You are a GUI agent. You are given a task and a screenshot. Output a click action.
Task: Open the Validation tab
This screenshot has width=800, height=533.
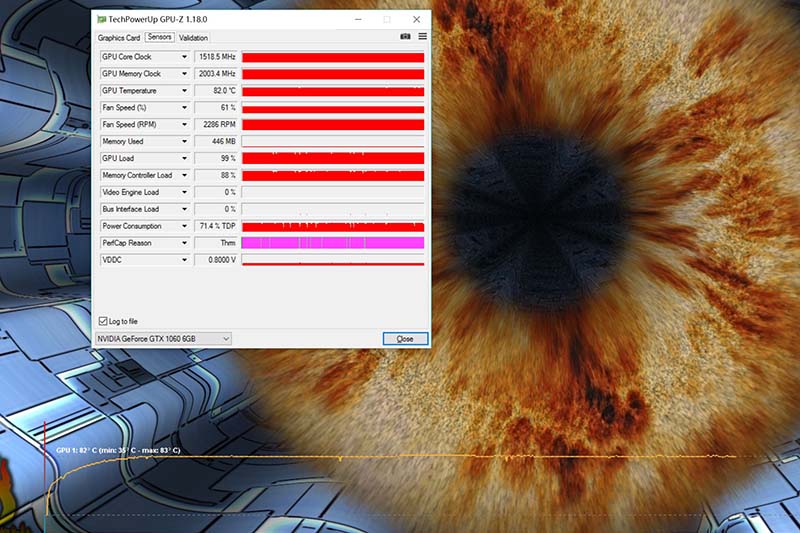click(193, 38)
